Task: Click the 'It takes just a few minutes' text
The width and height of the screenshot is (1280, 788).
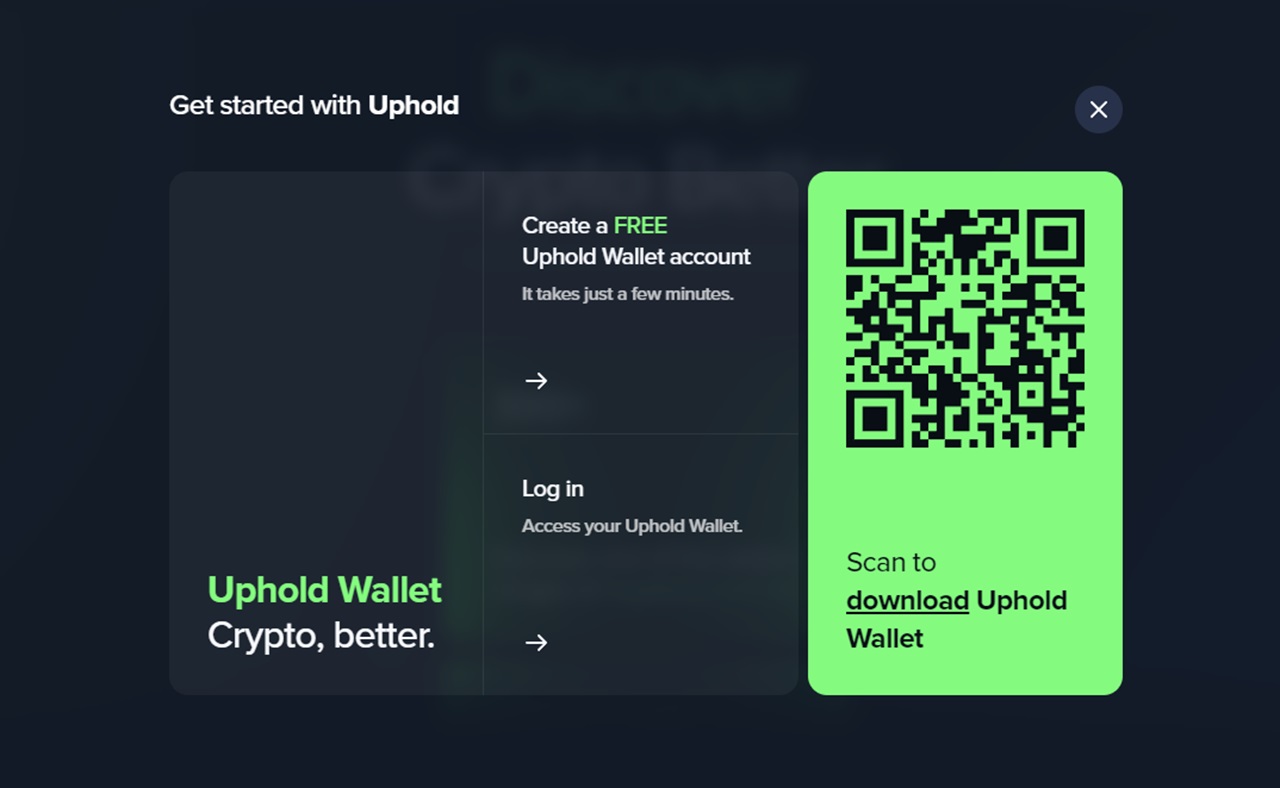Action: click(628, 294)
